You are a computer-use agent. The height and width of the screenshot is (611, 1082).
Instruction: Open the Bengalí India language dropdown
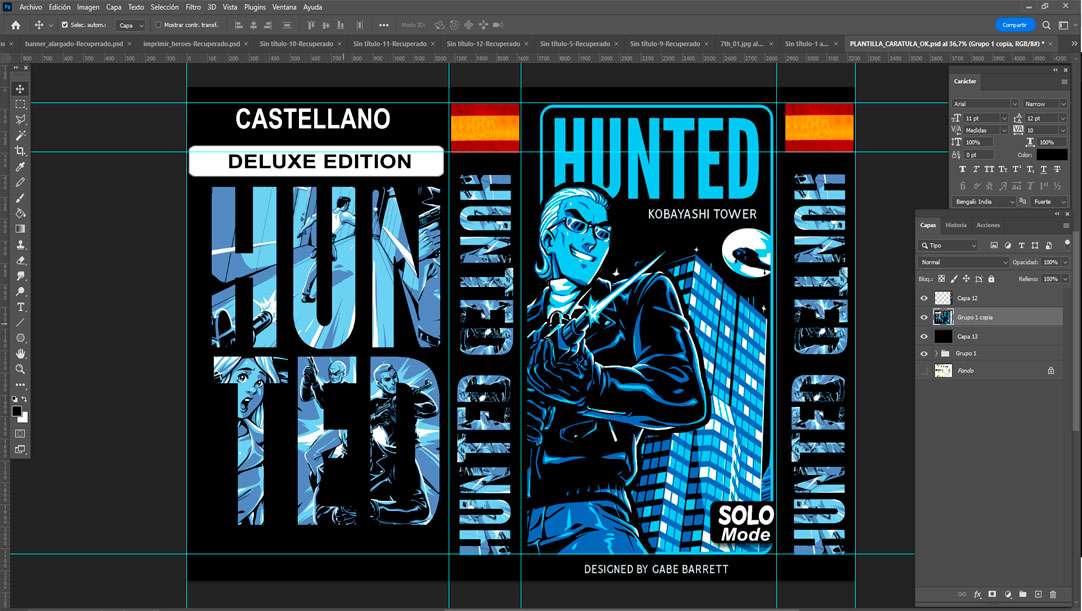click(x=983, y=202)
